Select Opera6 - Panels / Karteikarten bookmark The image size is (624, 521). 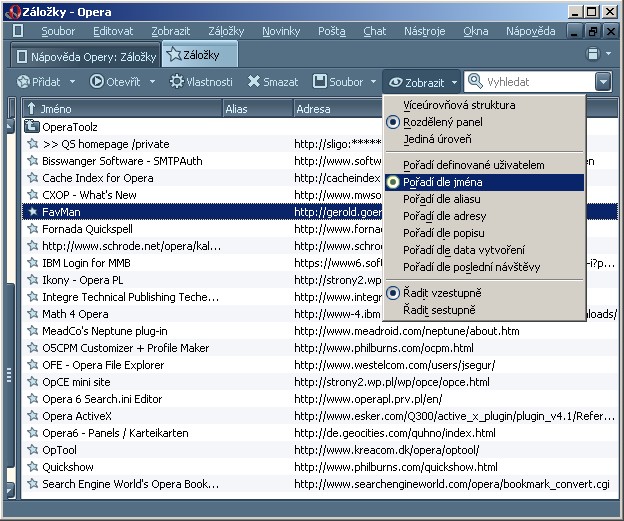320,433
